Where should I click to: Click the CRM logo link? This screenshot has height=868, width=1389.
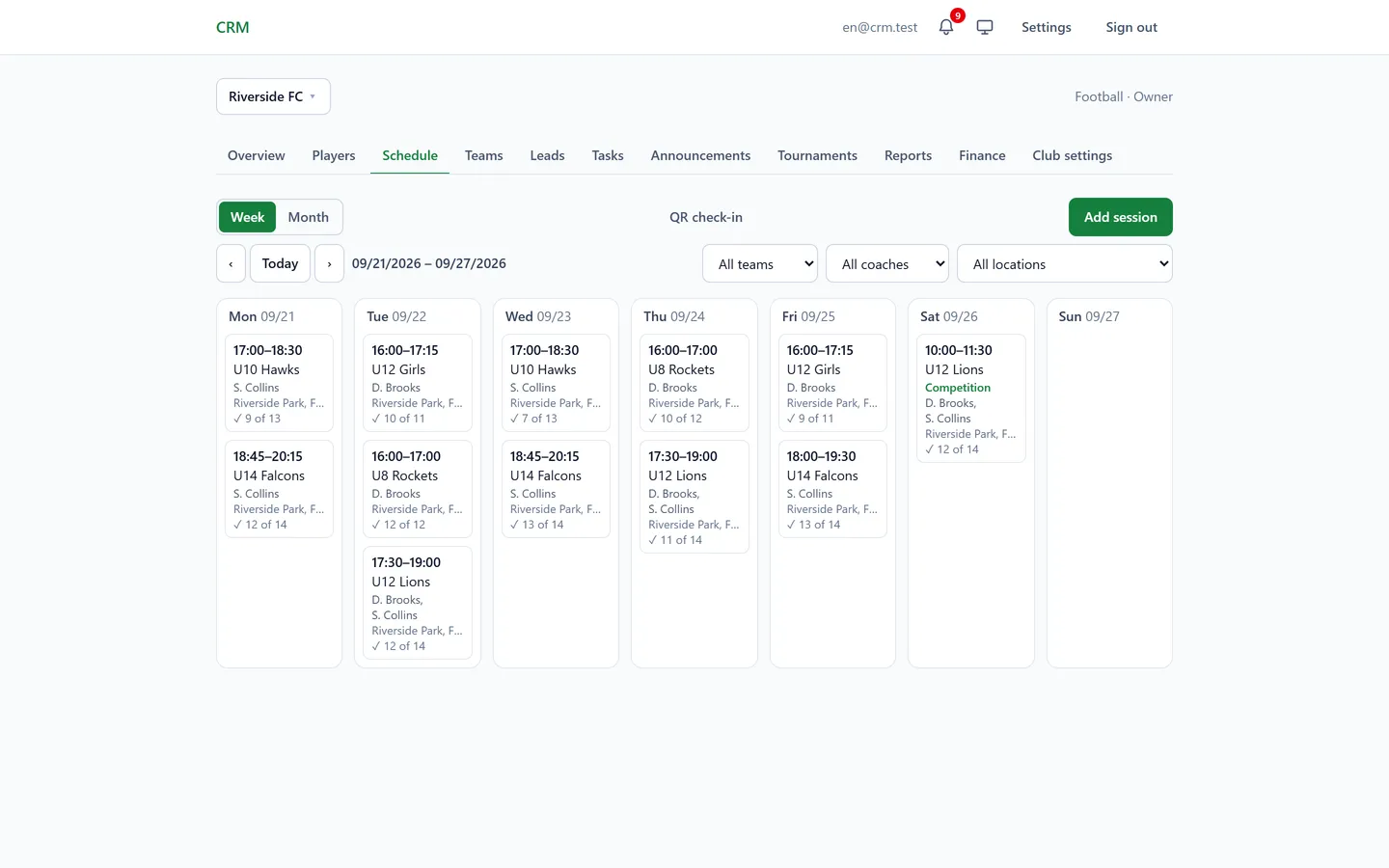click(232, 27)
